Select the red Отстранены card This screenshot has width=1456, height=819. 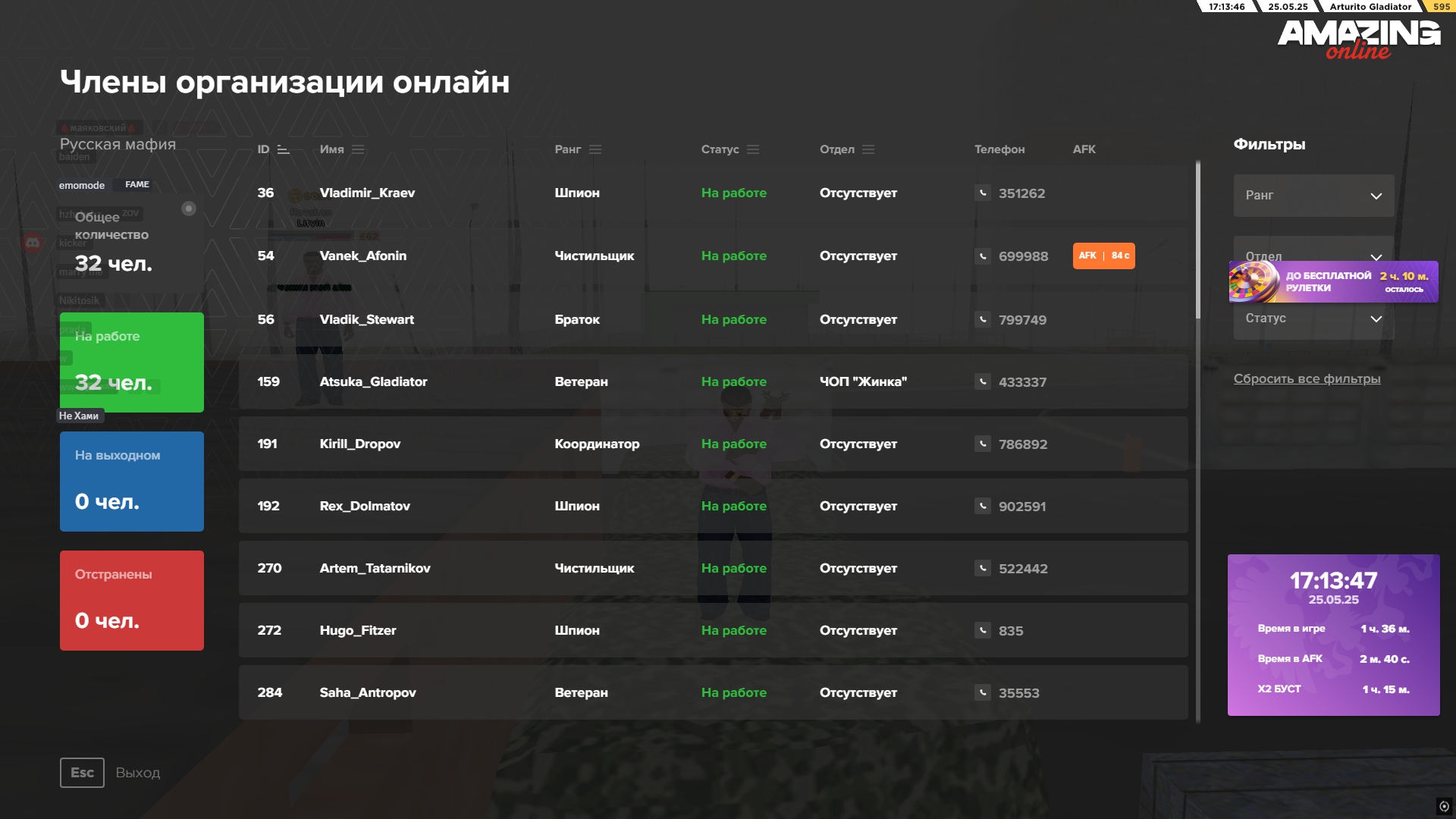click(x=131, y=601)
